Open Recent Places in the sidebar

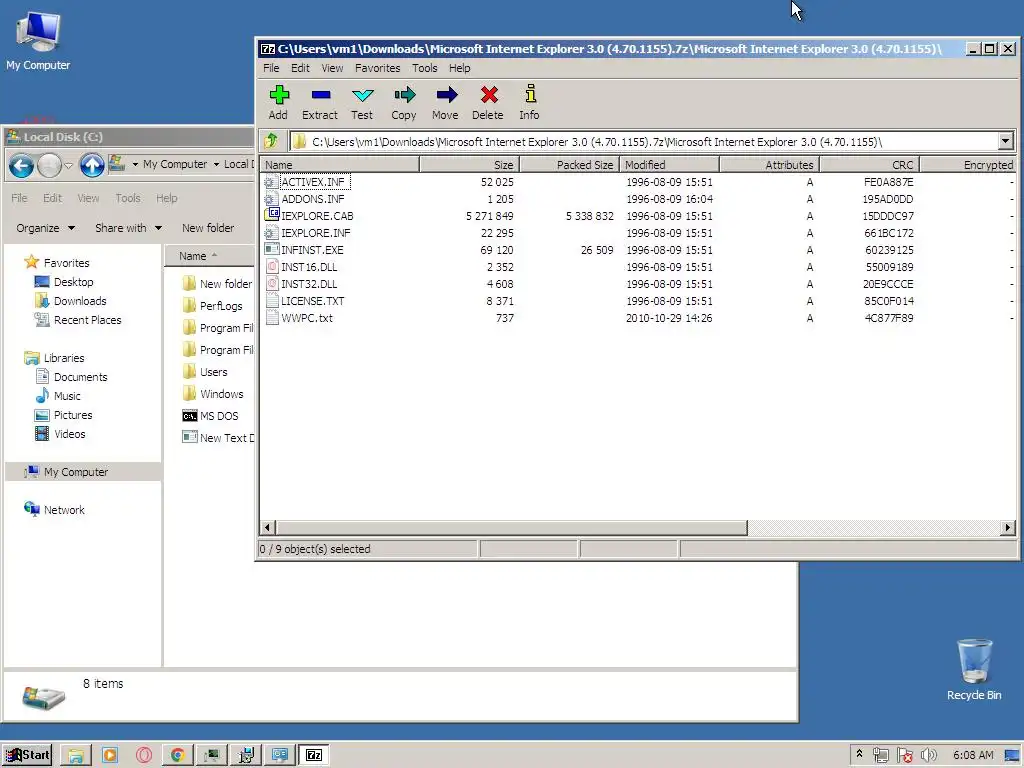click(x=88, y=319)
